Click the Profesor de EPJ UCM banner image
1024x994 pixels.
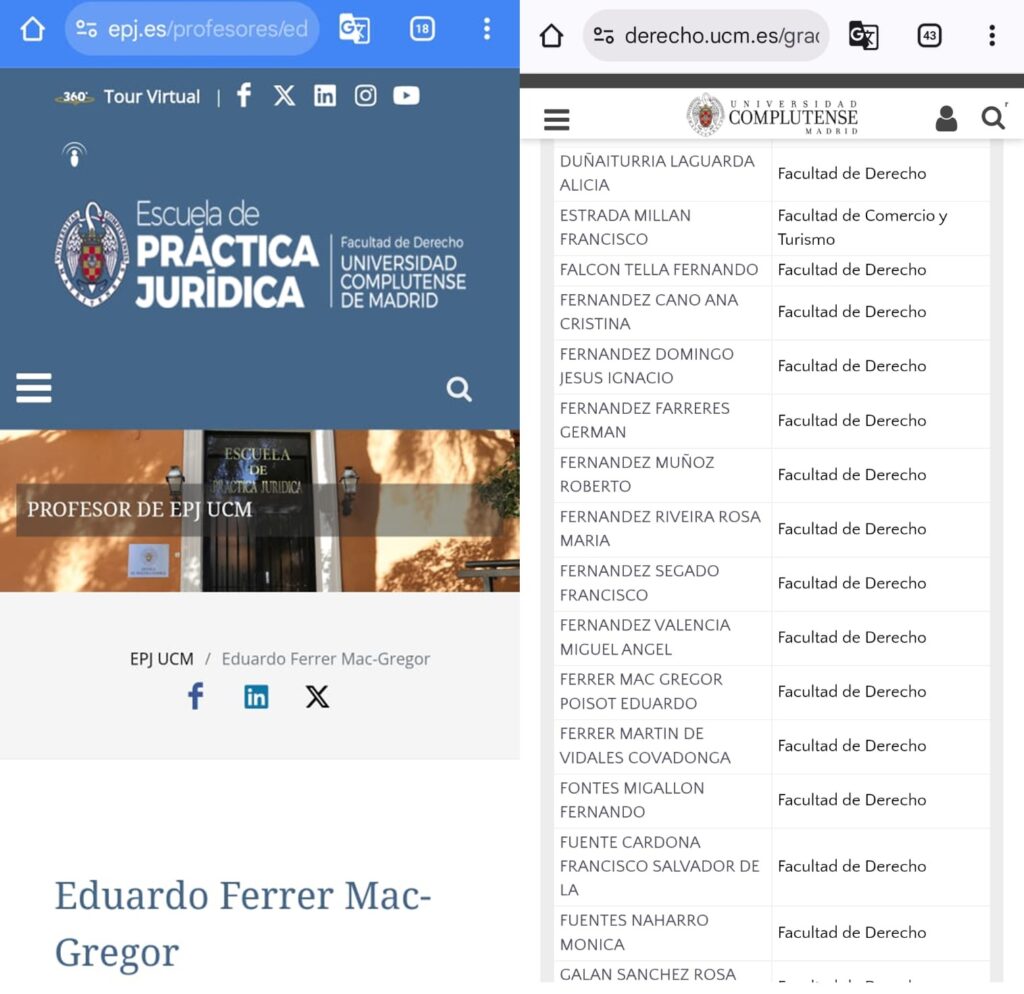pyautogui.click(x=260, y=511)
